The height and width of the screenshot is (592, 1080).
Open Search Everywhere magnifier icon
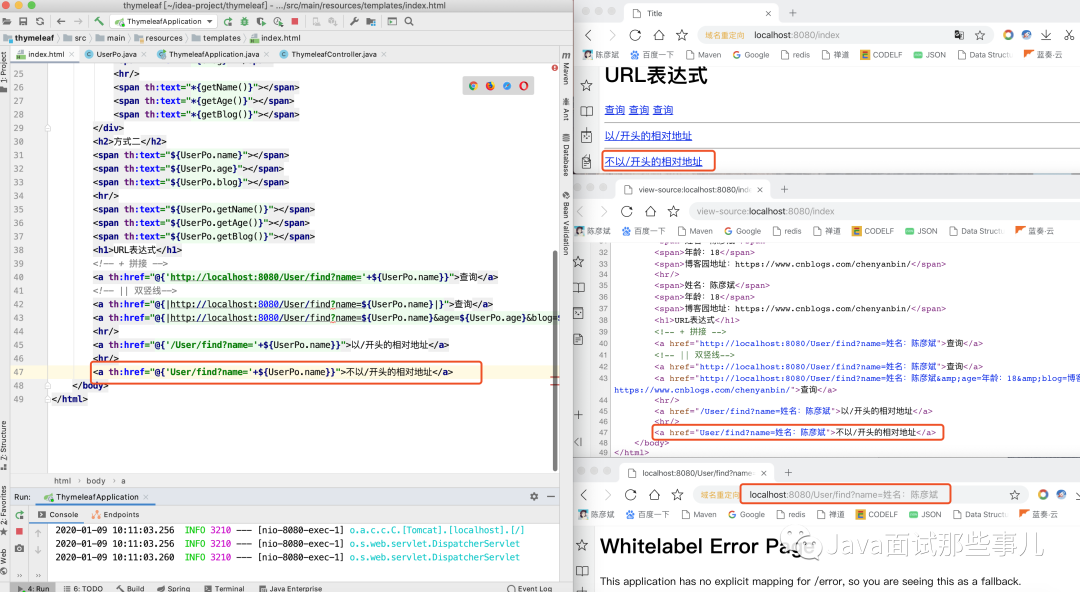point(409,21)
